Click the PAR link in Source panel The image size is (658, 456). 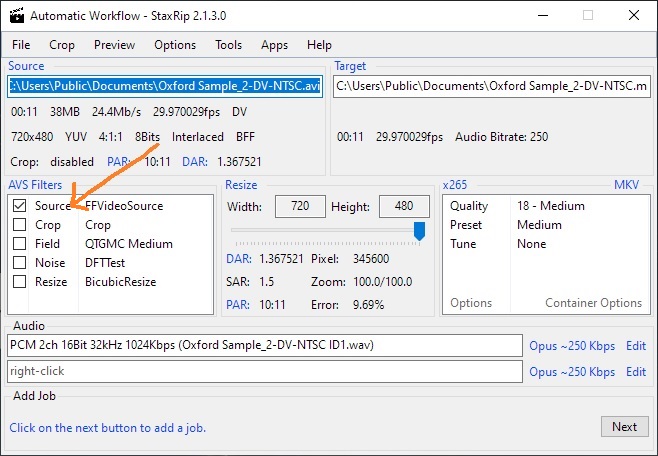pyautogui.click(x=119, y=162)
